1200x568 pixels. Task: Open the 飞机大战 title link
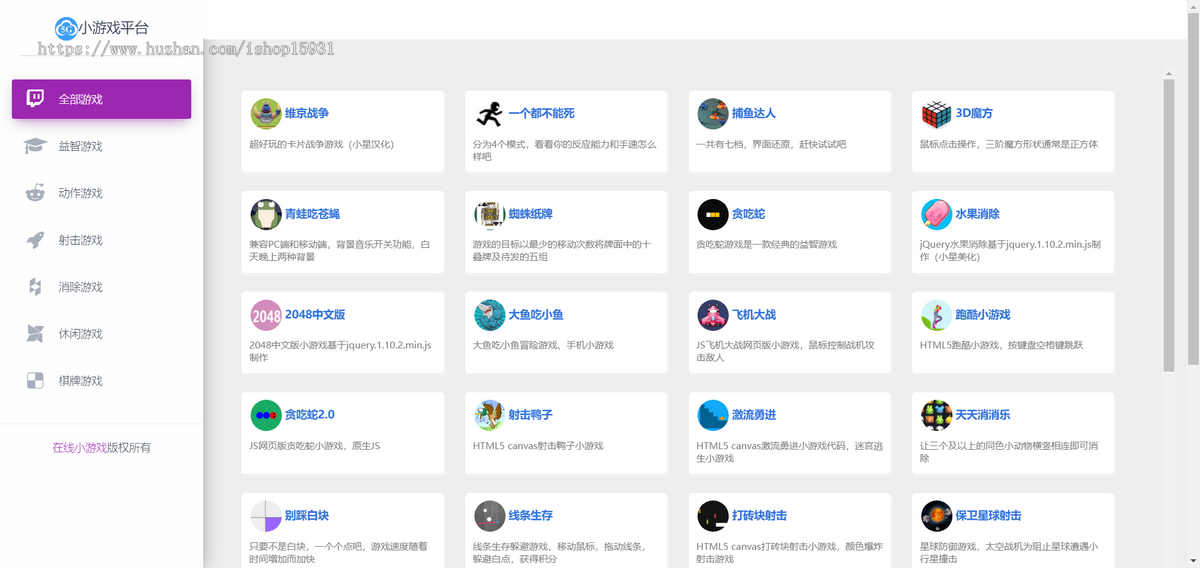tap(754, 315)
